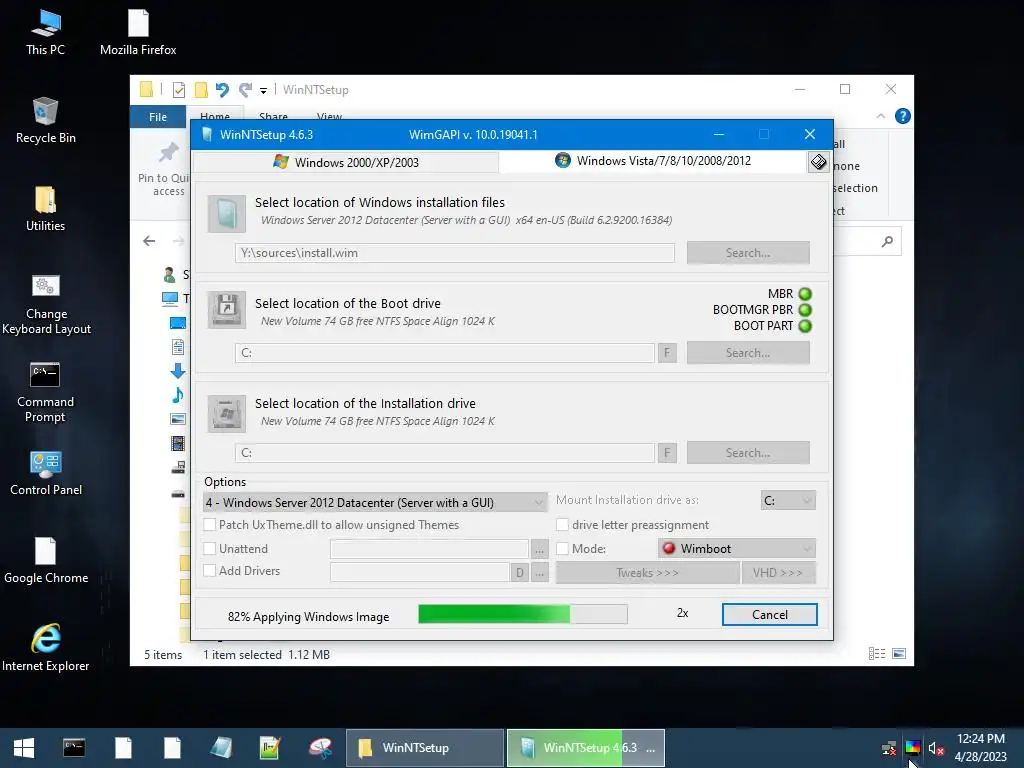Click Cancel to stop applying image
This screenshot has height=768, width=1024.
(769, 615)
